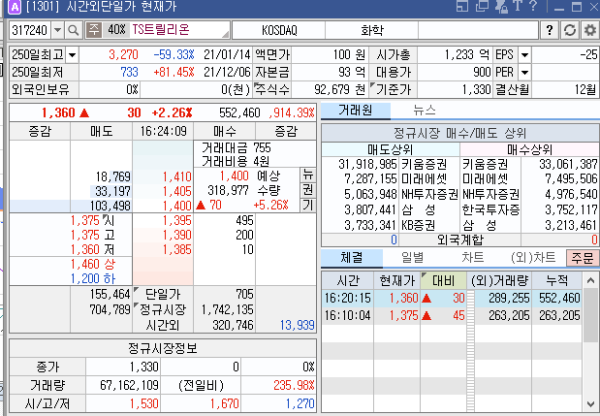The image size is (600, 416).
Task: Click the 한국투자증 buyer entry
Action: tap(491, 209)
